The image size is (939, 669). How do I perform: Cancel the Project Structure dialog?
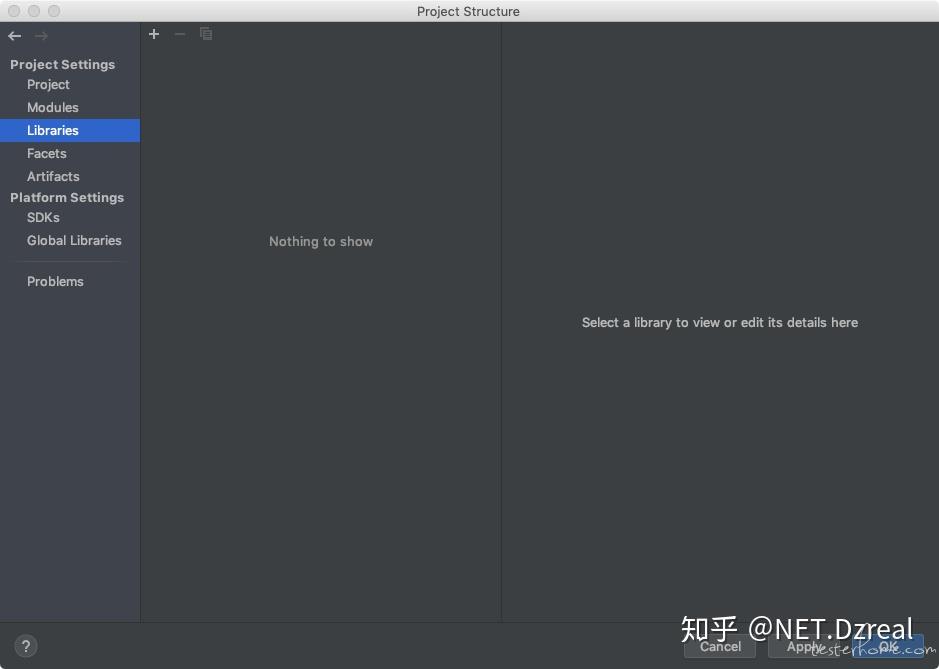pos(719,647)
